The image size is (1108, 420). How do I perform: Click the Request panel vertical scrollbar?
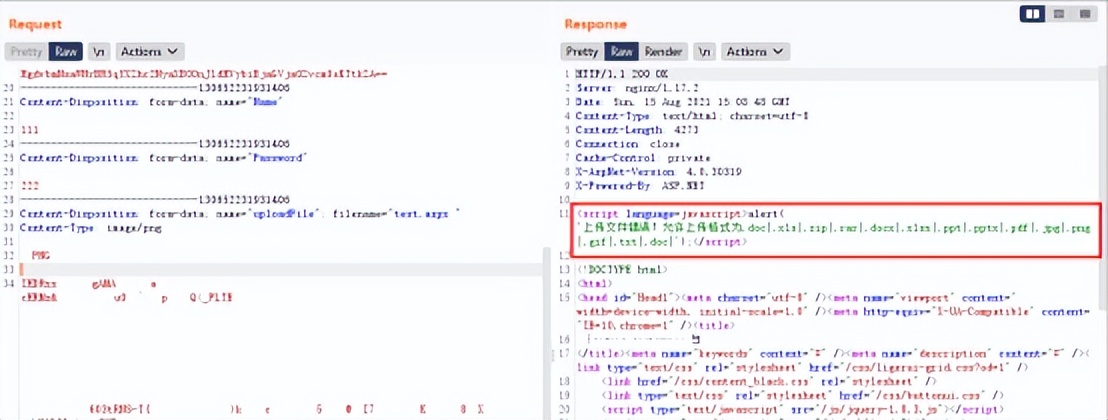tap(546, 334)
